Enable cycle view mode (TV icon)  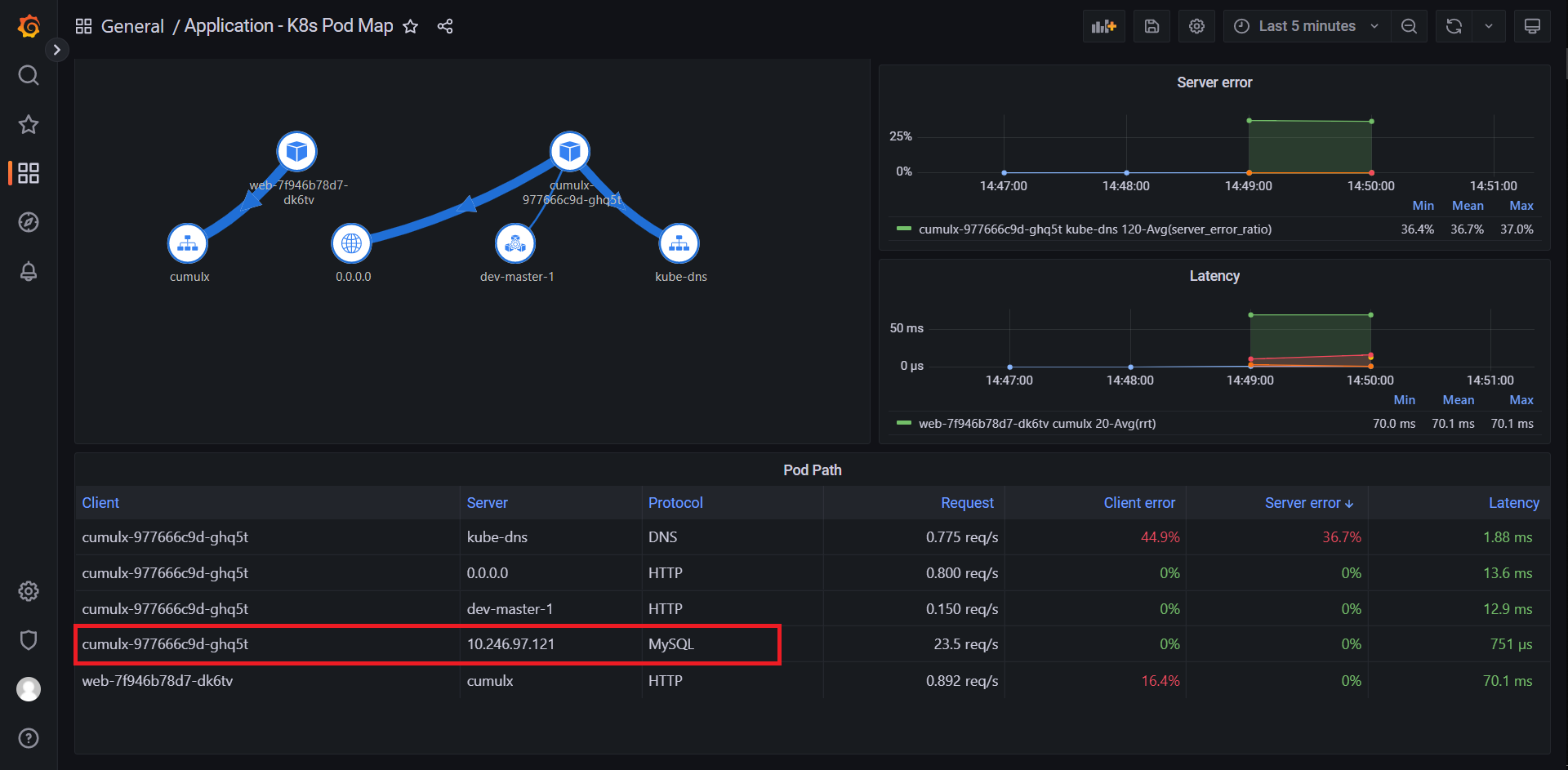tap(1532, 26)
